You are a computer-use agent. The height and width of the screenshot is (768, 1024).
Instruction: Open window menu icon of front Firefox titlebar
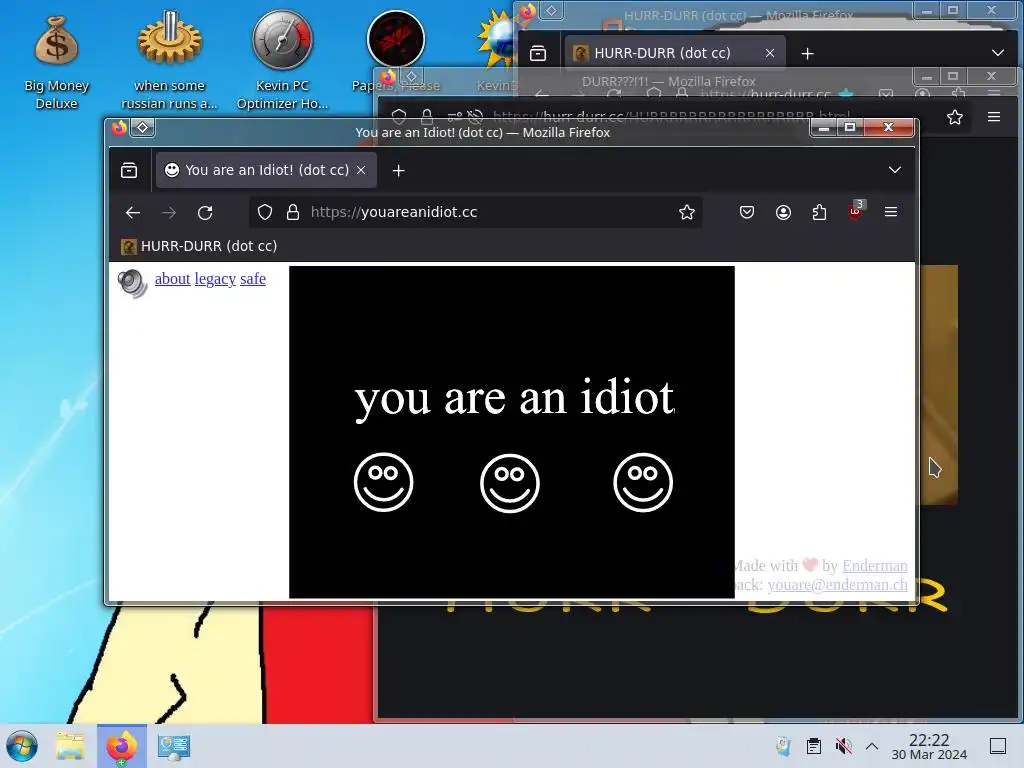[119, 127]
